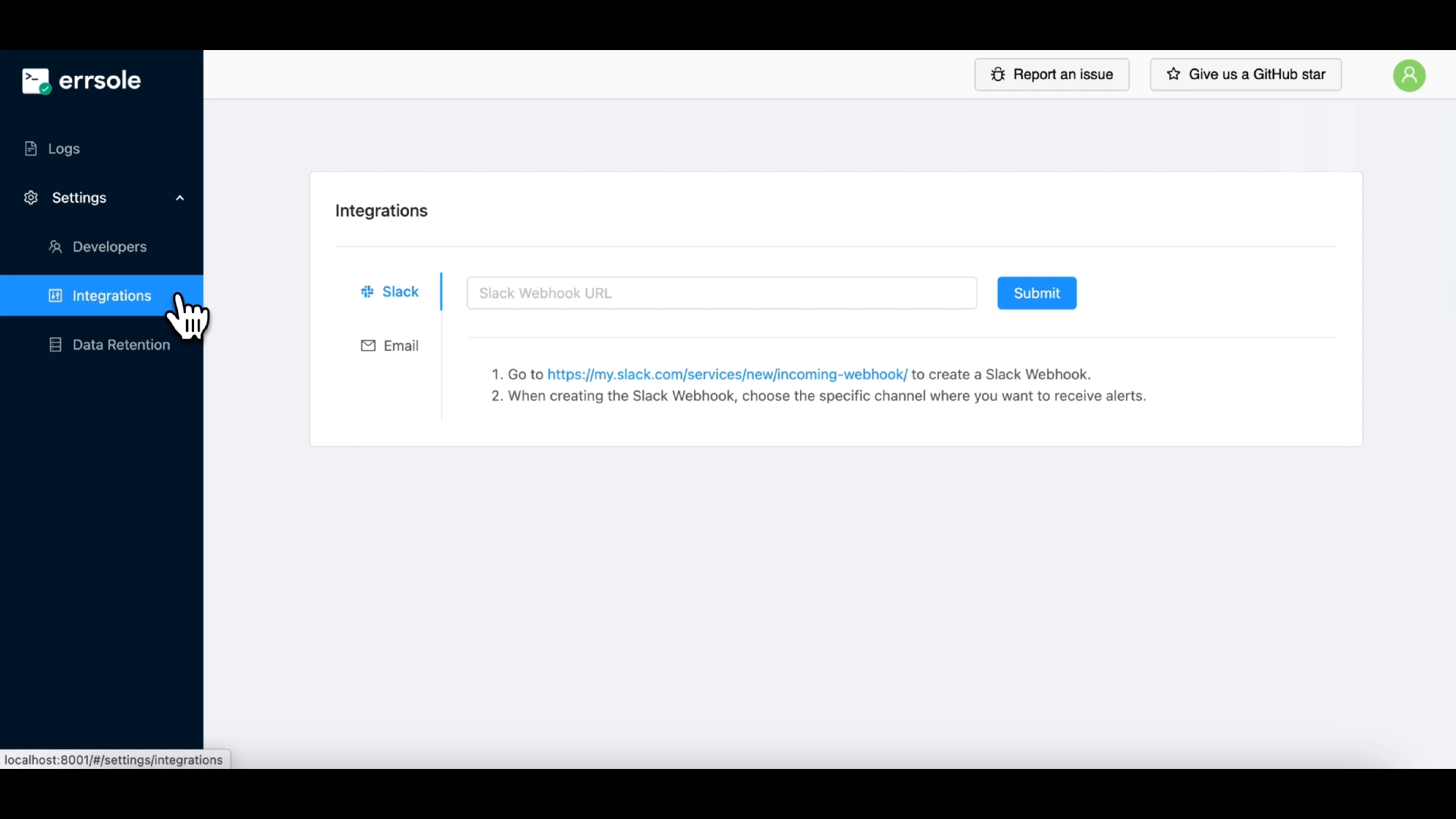Click the Data Retention database icon
The width and height of the screenshot is (1456, 819).
point(55,345)
